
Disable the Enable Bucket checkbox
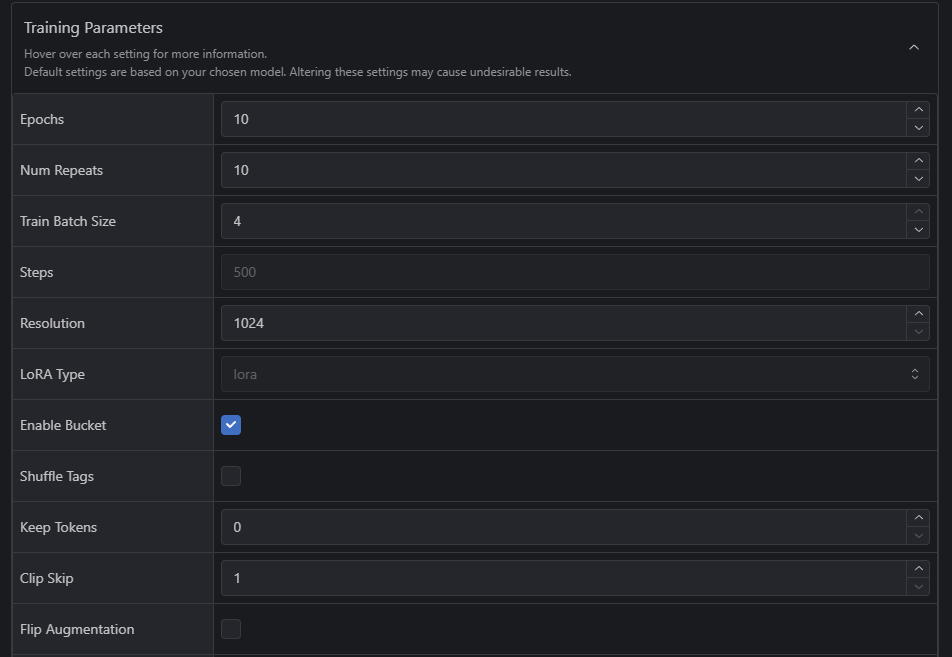click(231, 425)
